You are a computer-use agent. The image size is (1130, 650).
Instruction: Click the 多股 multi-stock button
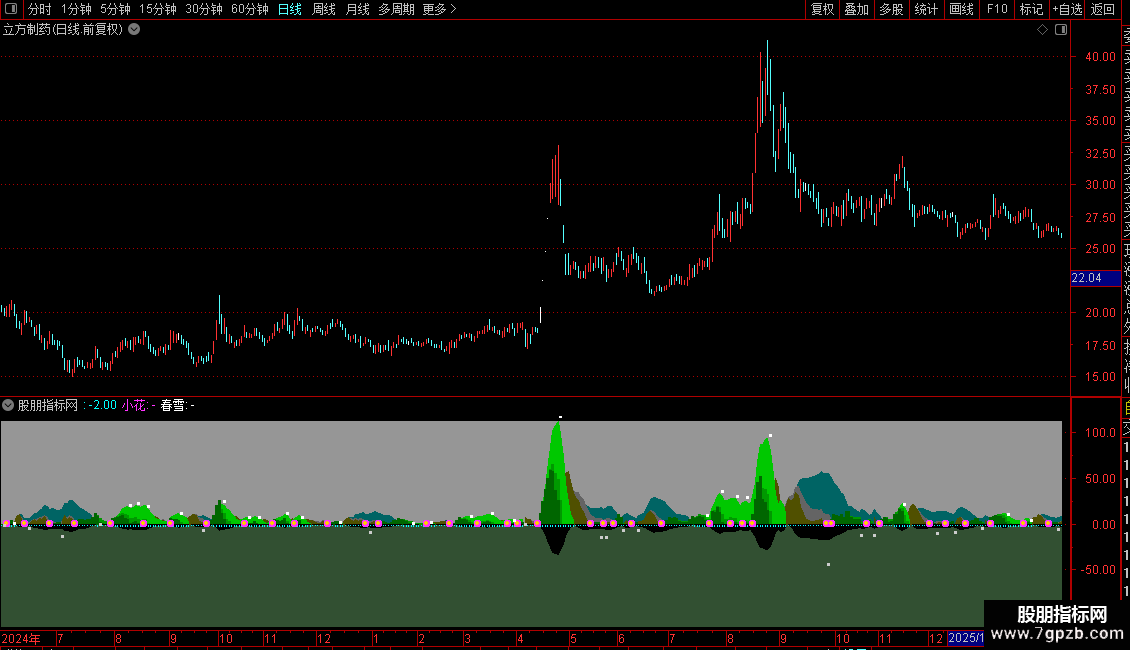pyautogui.click(x=891, y=9)
